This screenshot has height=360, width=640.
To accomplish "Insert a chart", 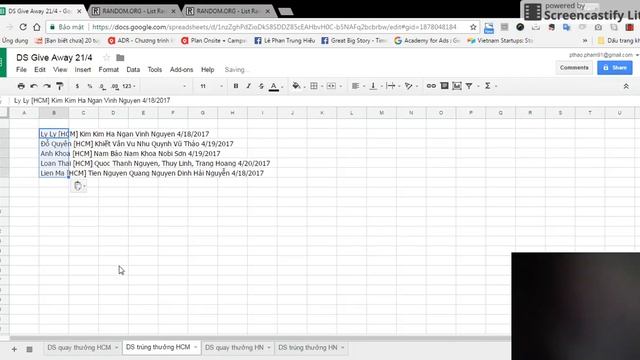I will pyautogui.click(x=457, y=86).
